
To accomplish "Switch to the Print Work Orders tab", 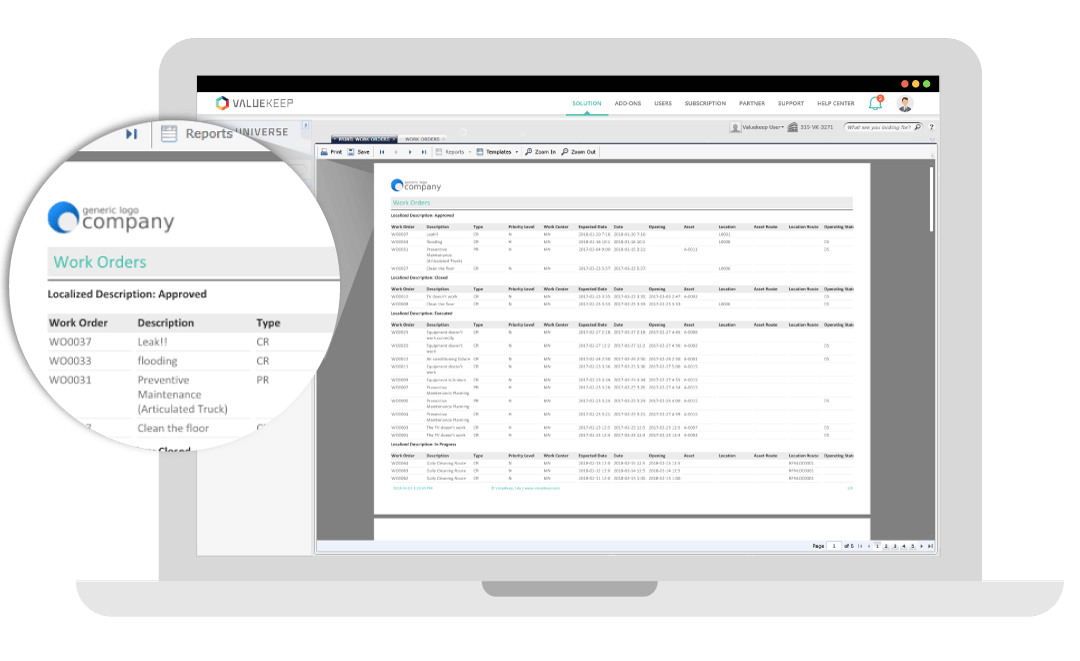I will coord(363,139).
